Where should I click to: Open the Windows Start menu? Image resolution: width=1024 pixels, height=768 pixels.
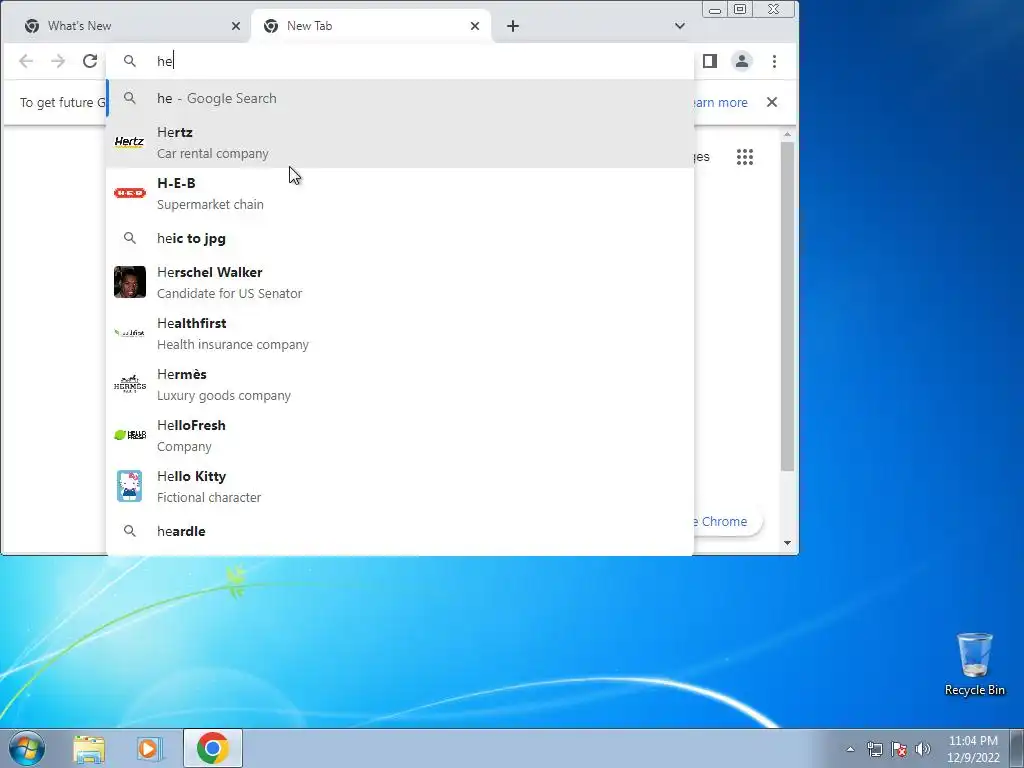pyautogui.click(x=26, y=748)
